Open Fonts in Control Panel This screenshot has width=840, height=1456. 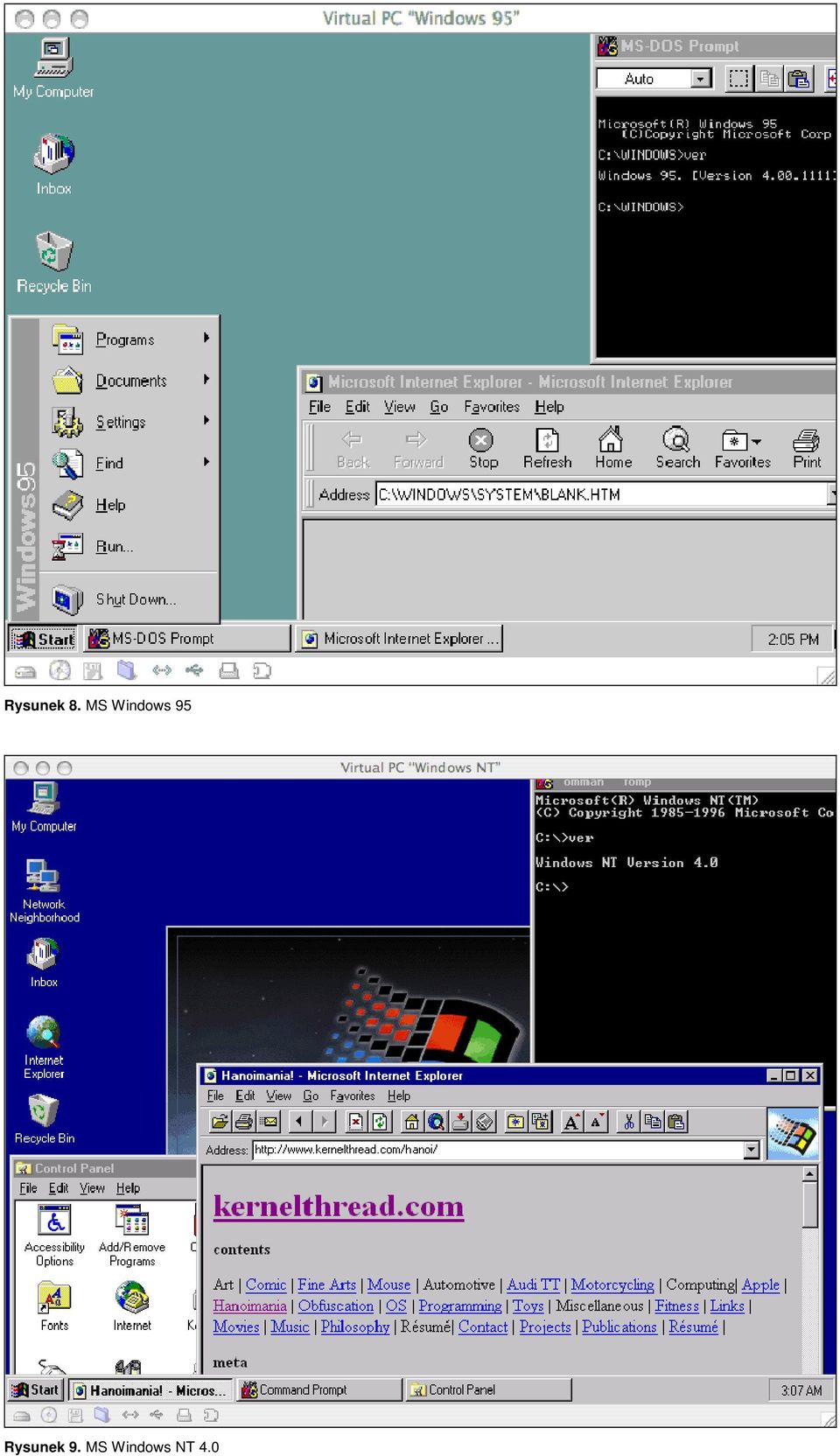[x=54, y=1306]
